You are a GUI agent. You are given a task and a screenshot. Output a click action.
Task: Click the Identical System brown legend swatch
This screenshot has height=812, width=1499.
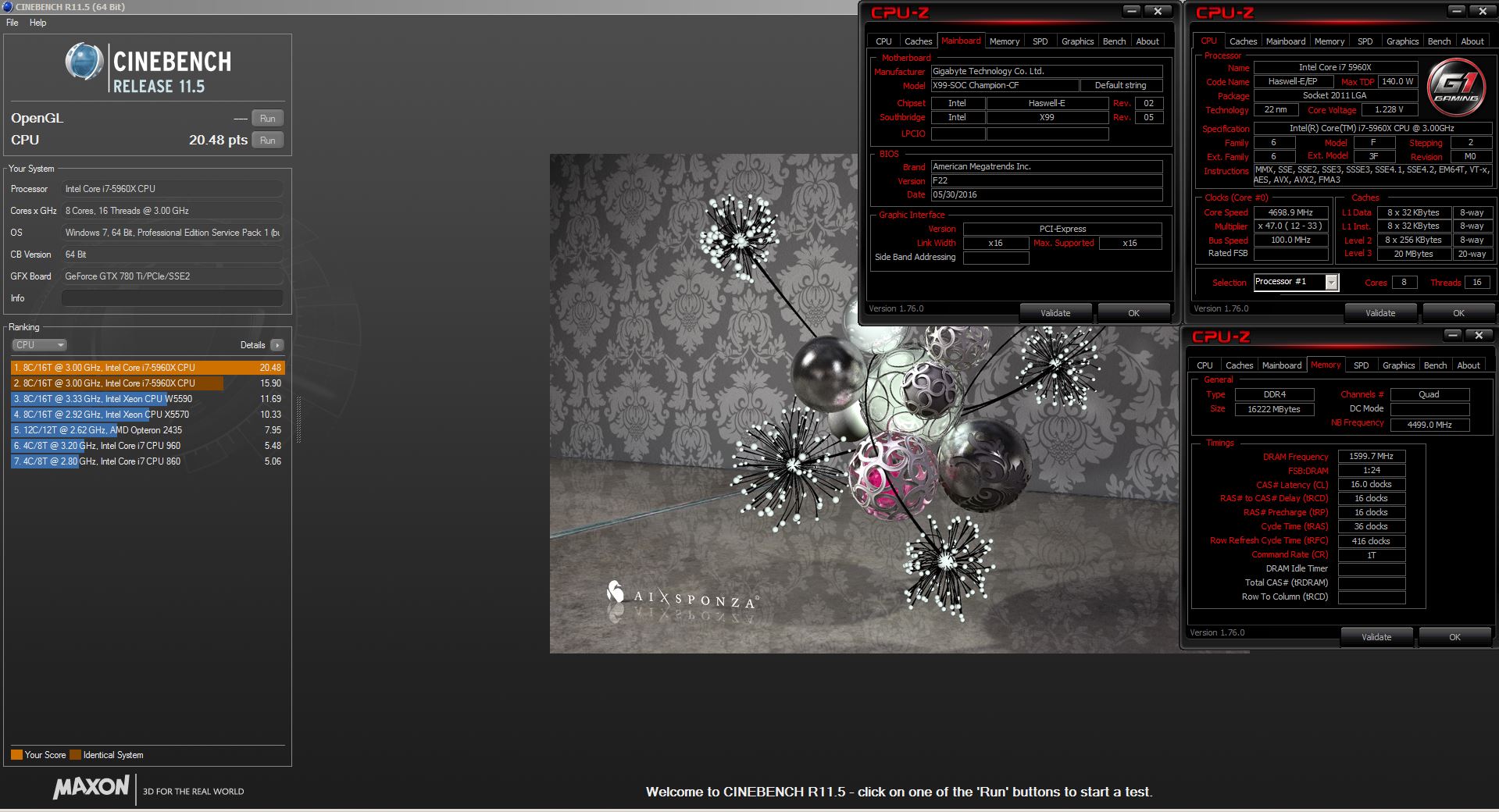pyautogui.click(x=75, y=755)
